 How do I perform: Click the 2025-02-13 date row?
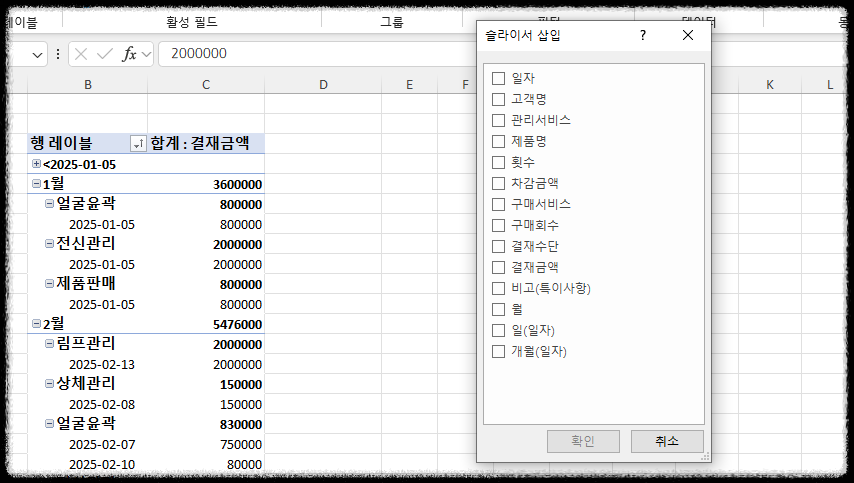(x=102, y=364)
